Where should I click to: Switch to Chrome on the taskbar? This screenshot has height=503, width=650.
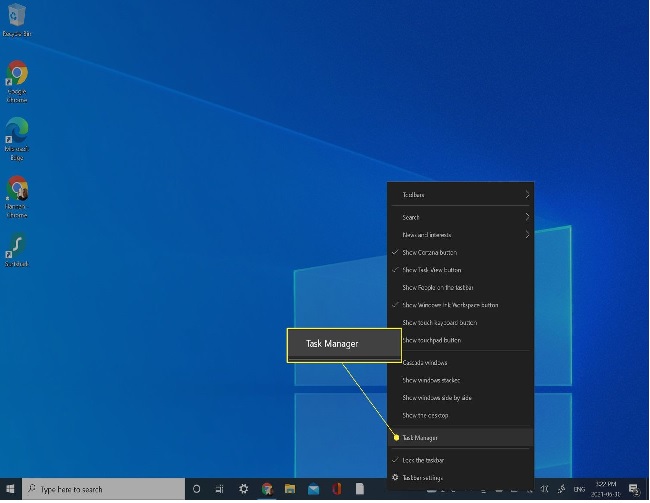point(267,489)
